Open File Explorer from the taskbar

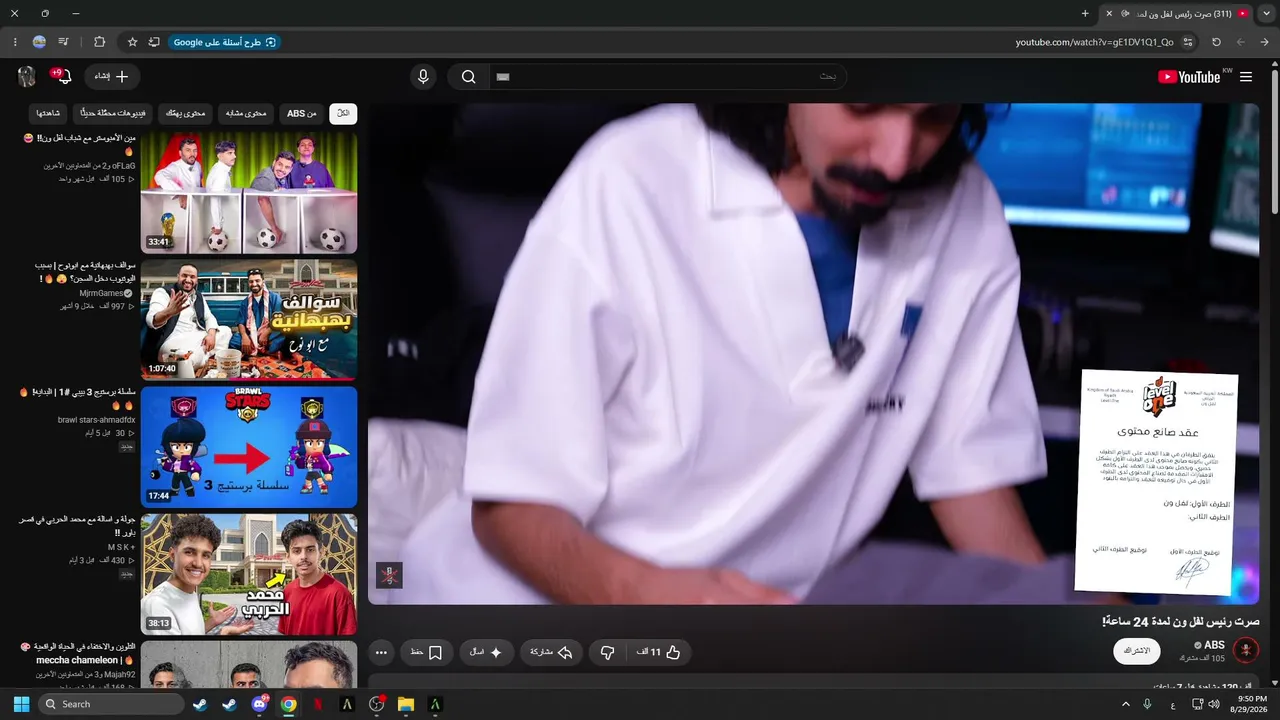(405, 704)
